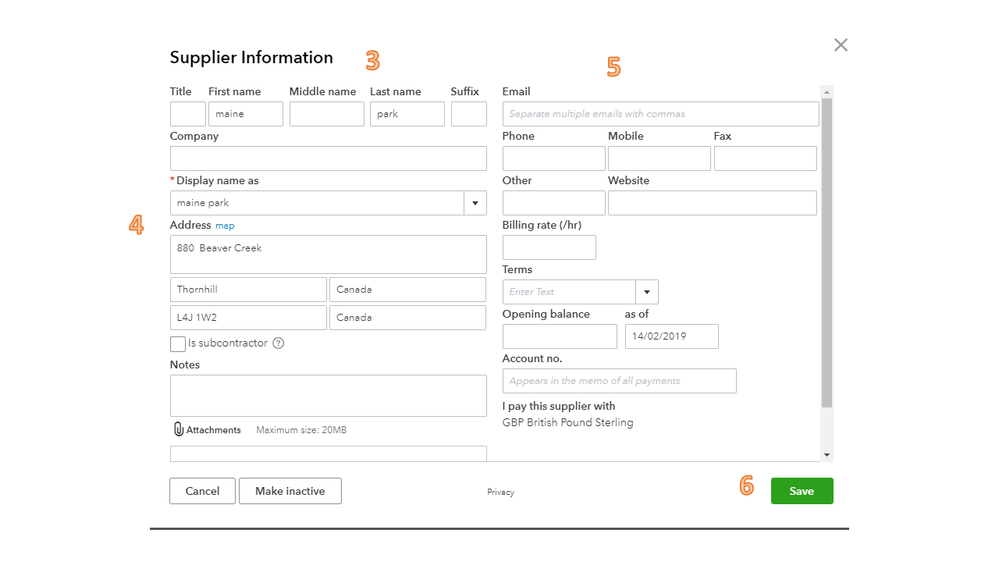Screen dimensions: 999x562
Task: Click the subcontractor help question mark icon
Action: [278, 343]
